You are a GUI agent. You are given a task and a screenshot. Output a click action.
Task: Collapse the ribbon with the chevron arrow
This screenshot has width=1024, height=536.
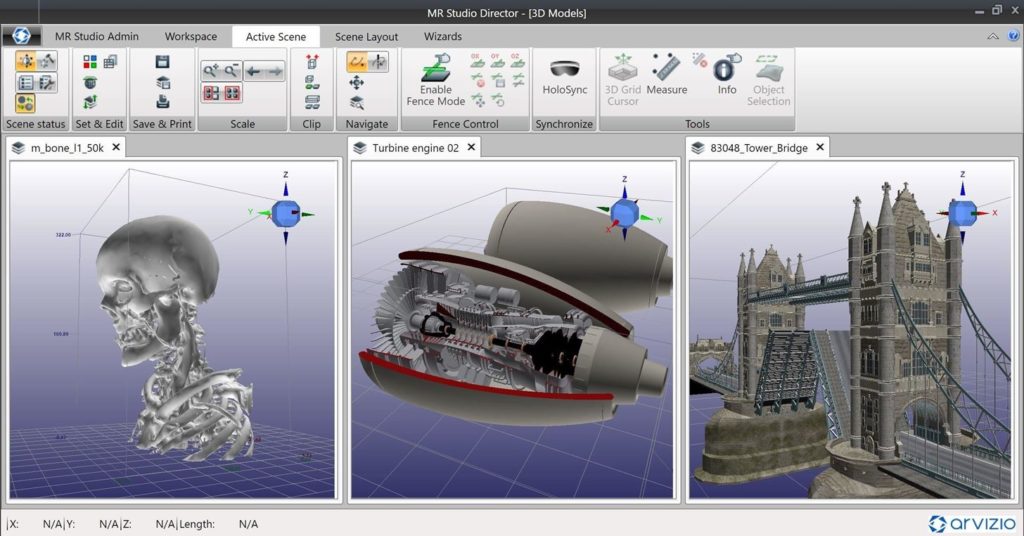click(x=993, y=37)
